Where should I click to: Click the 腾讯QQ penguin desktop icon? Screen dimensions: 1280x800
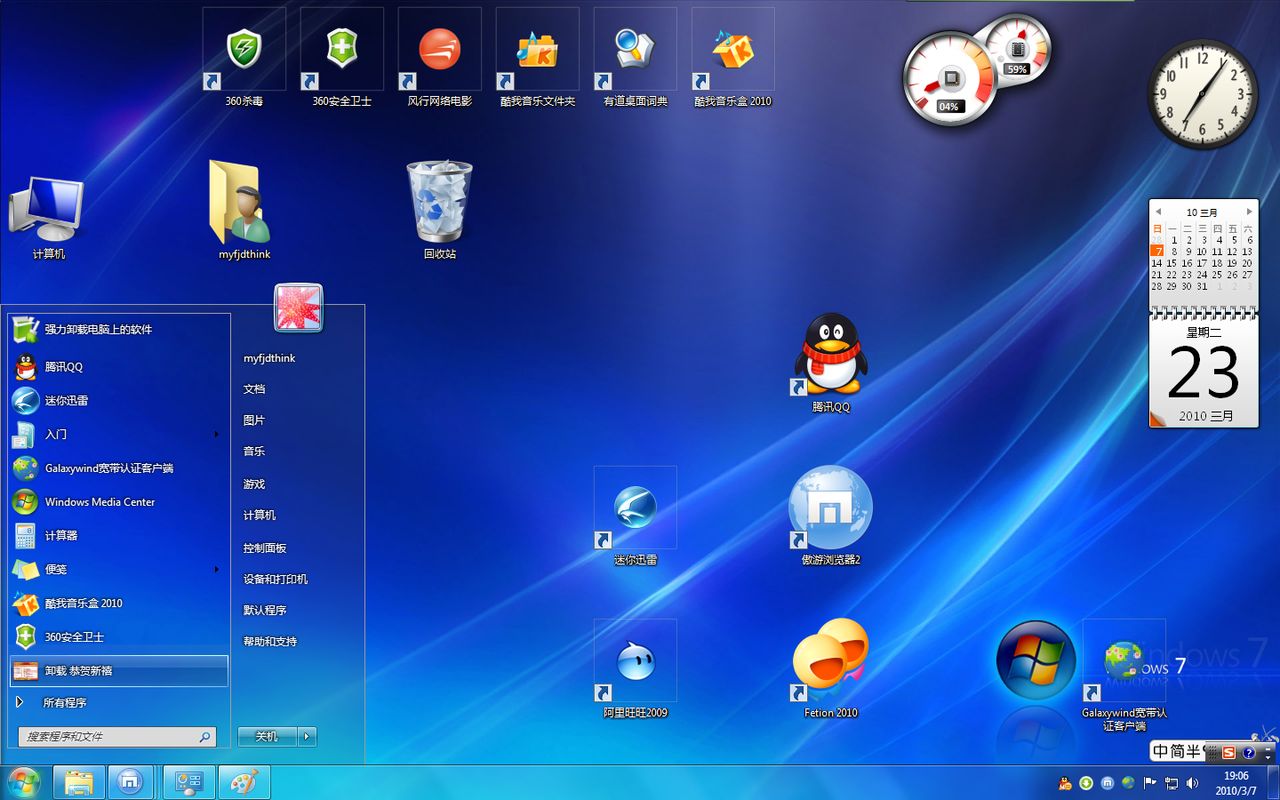[830, 362]
